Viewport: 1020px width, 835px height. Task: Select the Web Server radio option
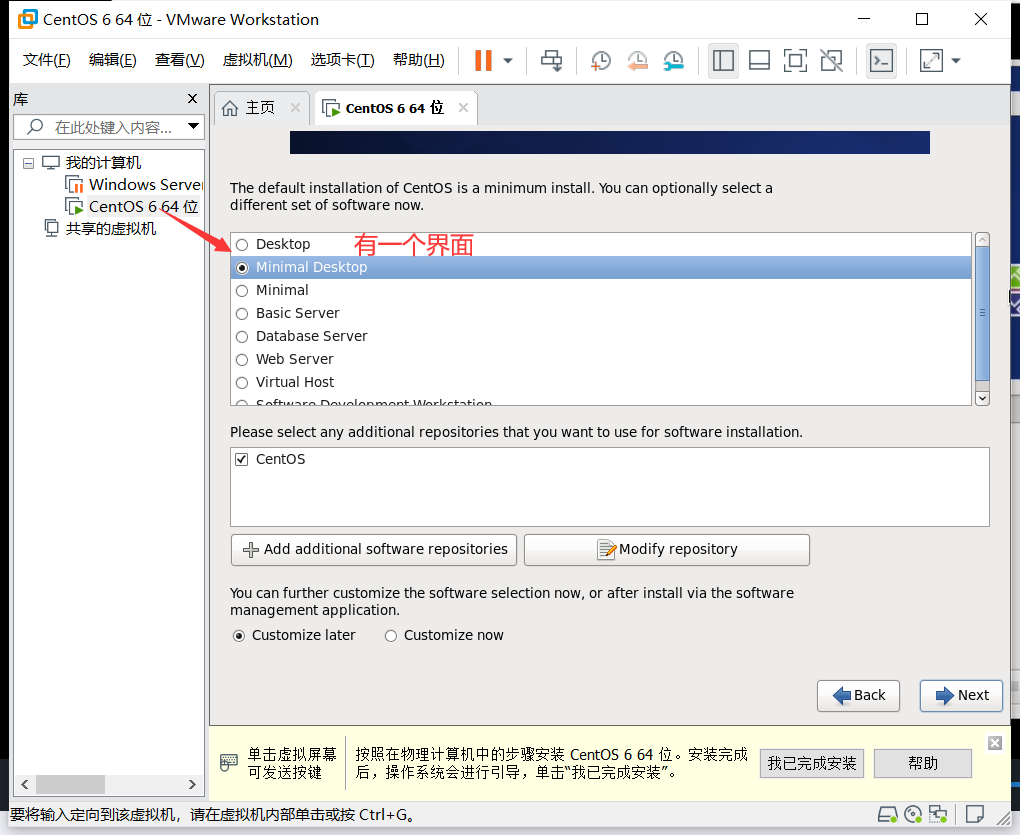[x=242, y=360]
